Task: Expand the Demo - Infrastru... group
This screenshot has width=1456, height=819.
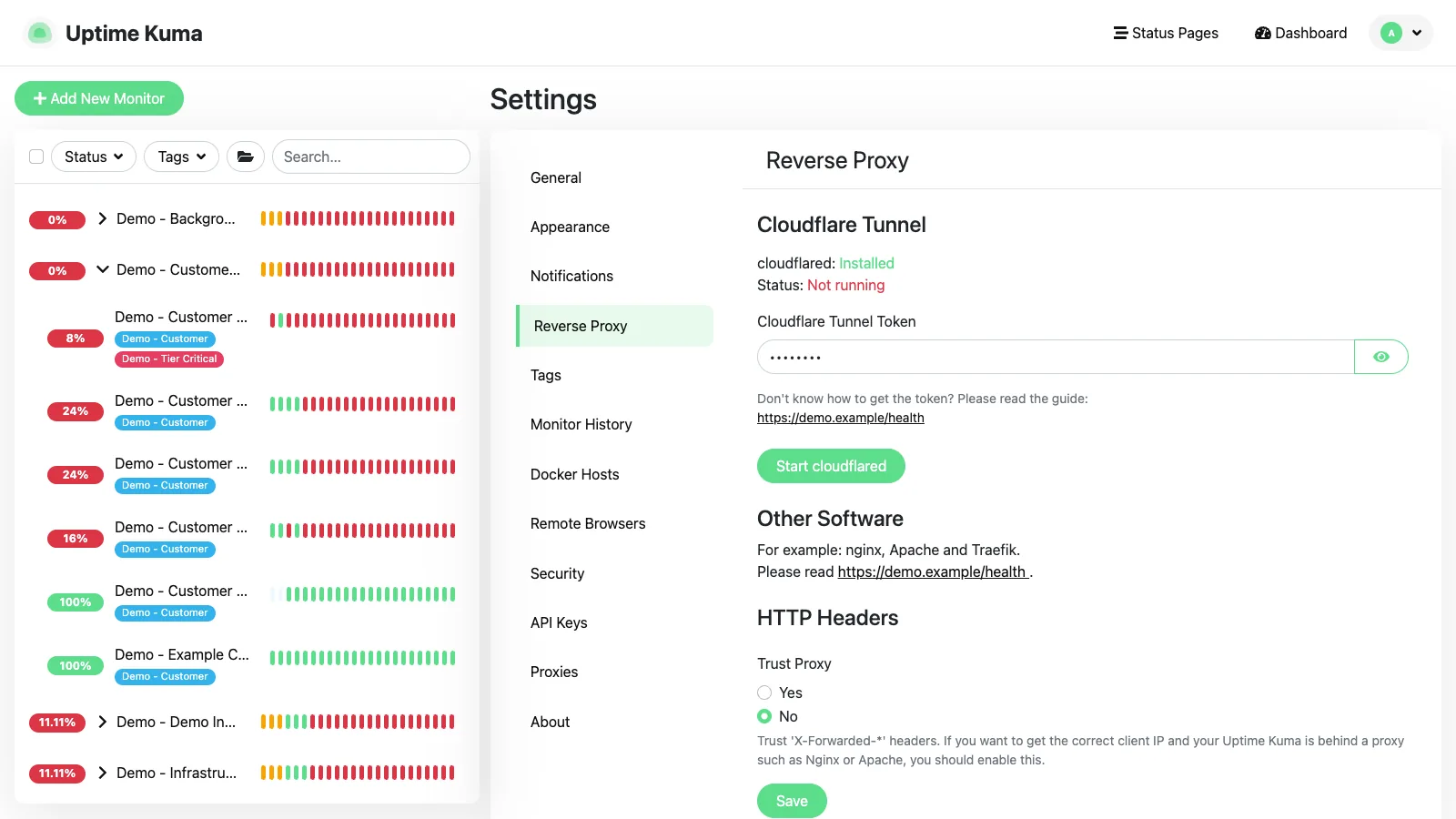Action: click(x=102, y=773)
